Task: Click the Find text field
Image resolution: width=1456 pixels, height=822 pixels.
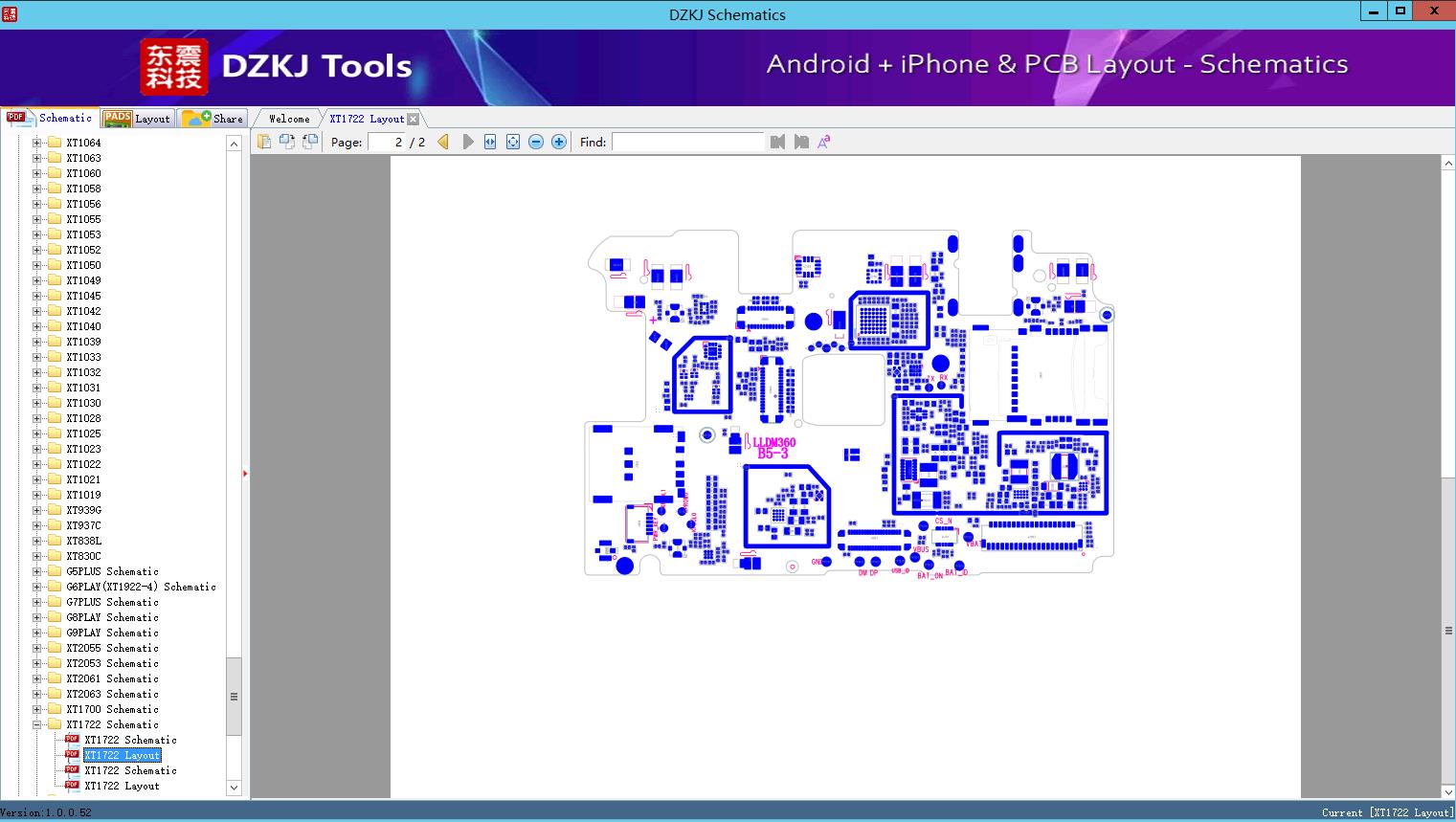Action: [x=687, y=142]
